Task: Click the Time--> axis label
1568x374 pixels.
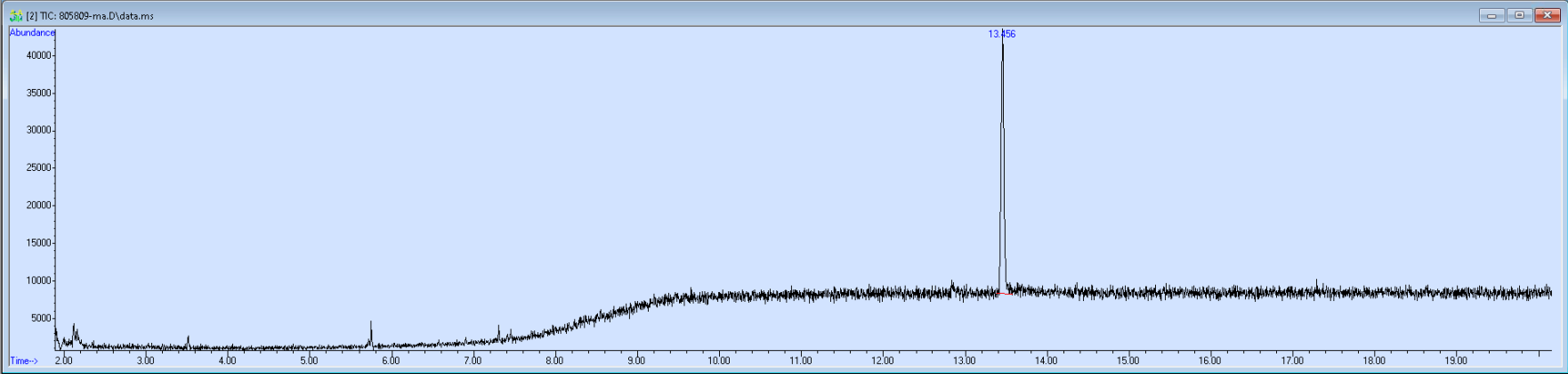Action: point(24,361)
